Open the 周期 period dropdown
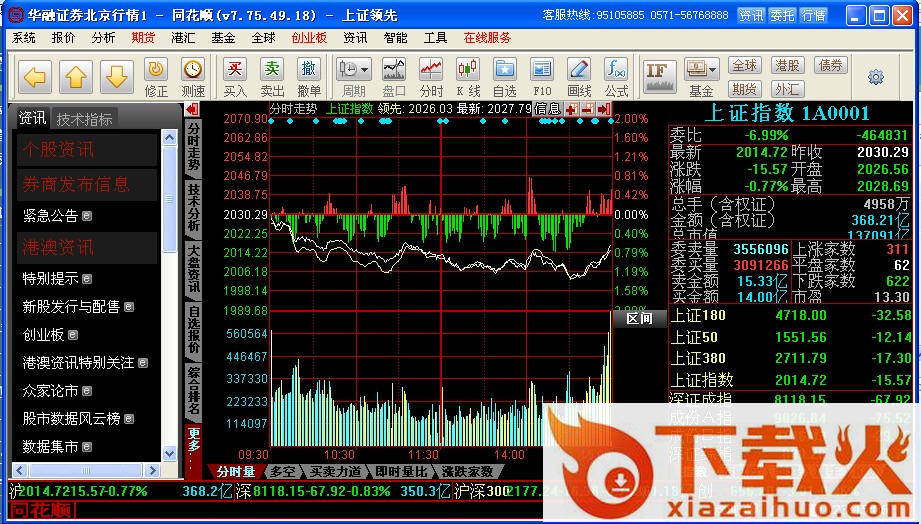This screenshot has width=921, height=524. point(354,78)
